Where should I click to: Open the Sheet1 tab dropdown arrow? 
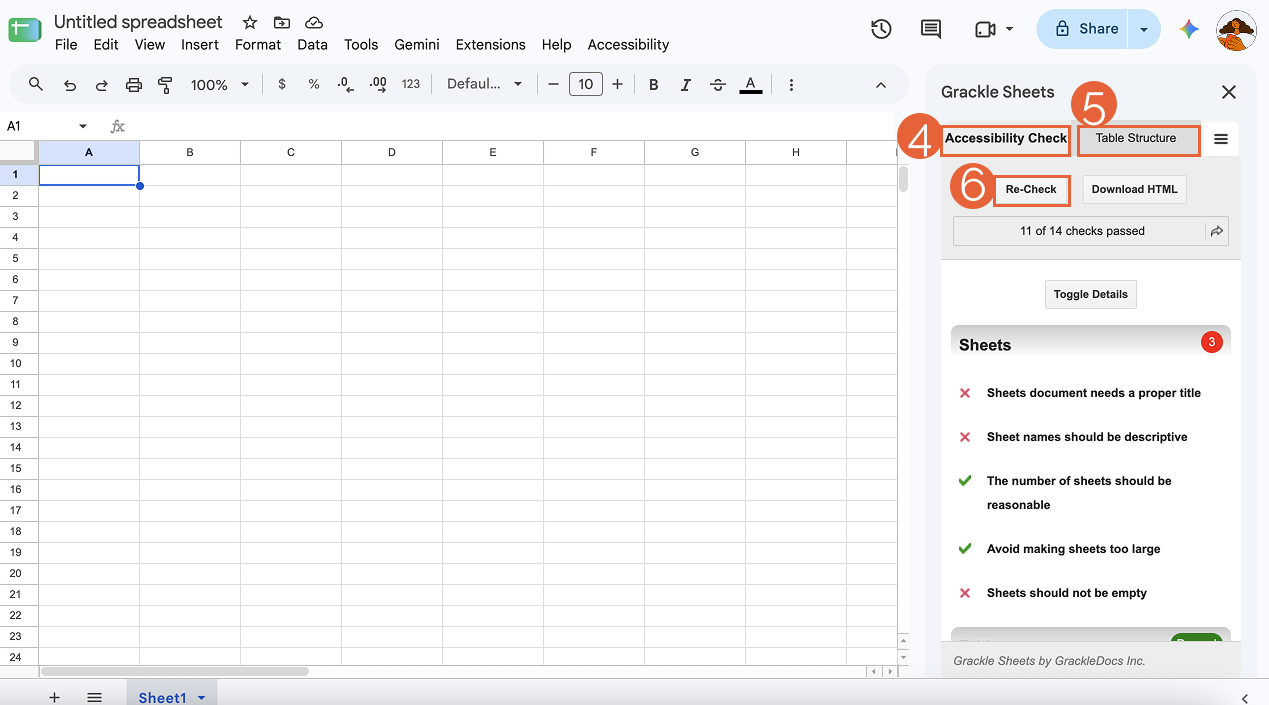coord(202,698)
